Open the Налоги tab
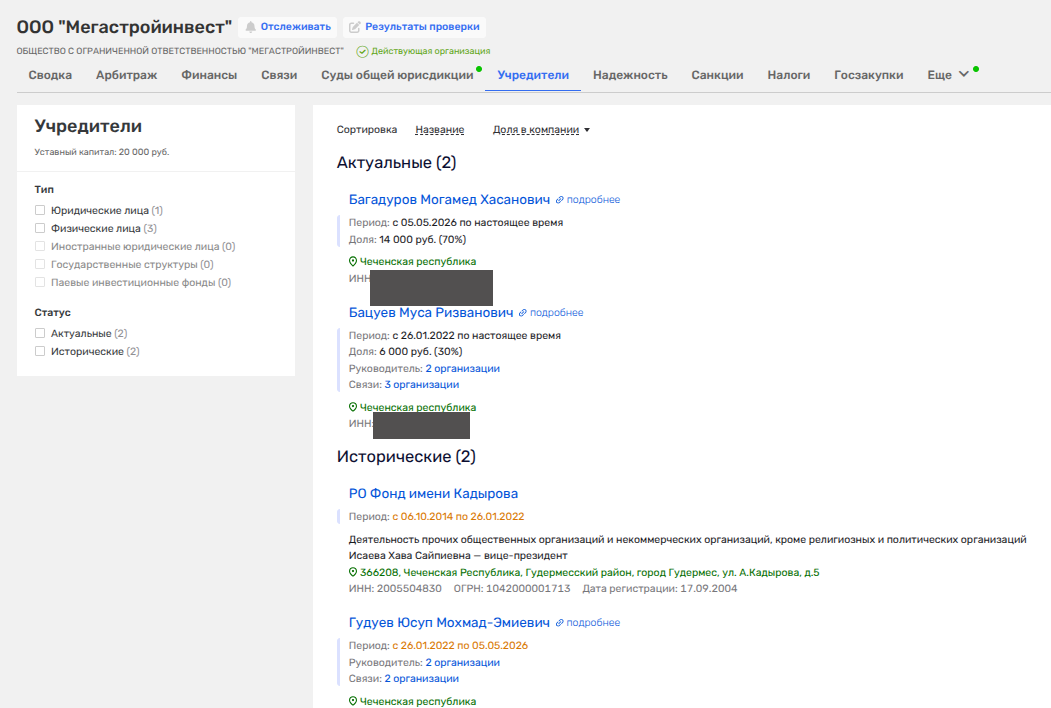 click(789, 75)
